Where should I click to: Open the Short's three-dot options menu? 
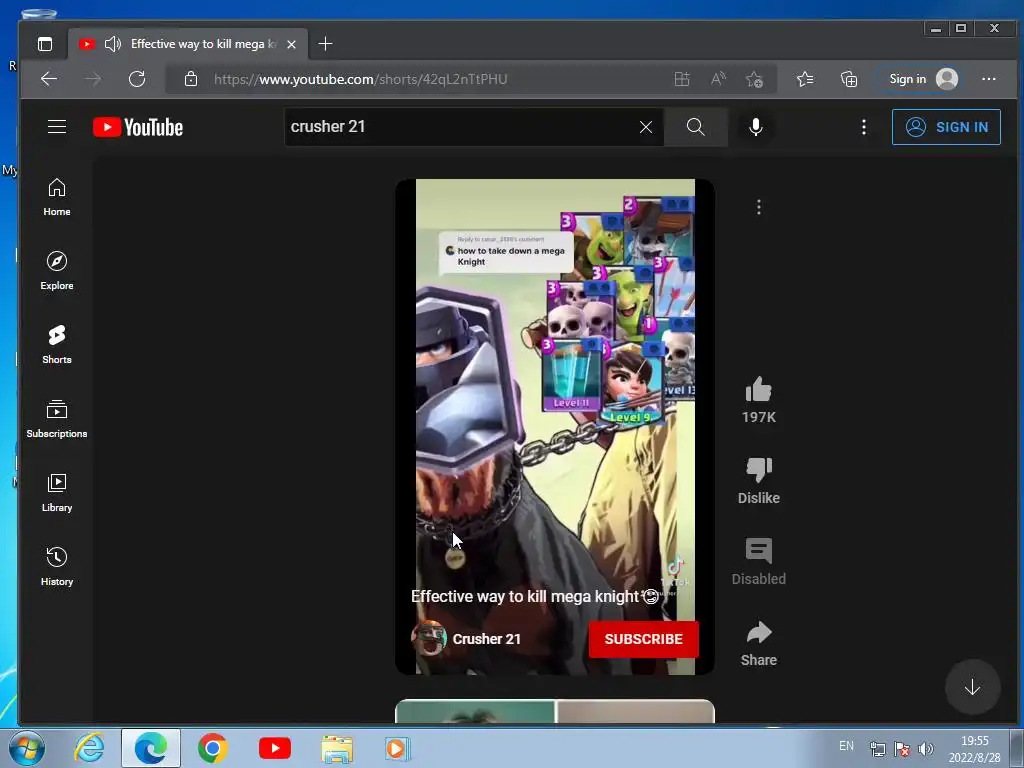tap(758, 207)
